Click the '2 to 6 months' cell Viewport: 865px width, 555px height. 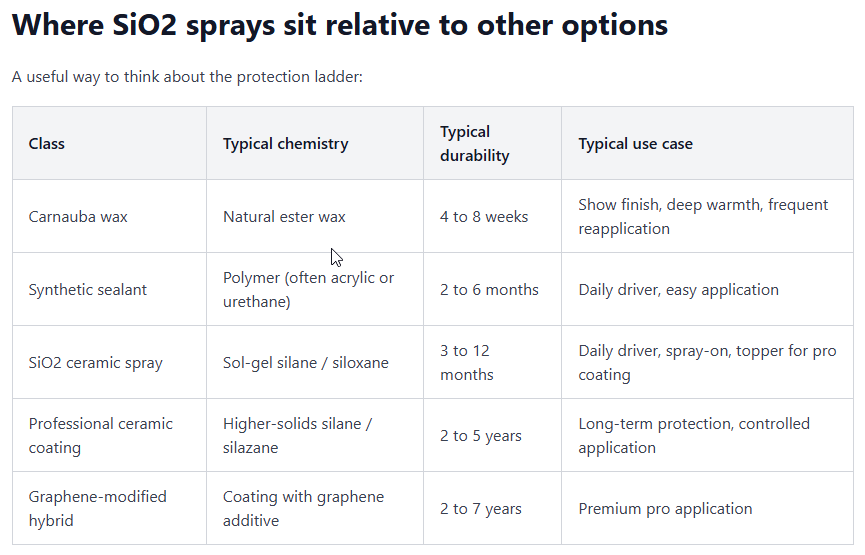tap(493, 290)
